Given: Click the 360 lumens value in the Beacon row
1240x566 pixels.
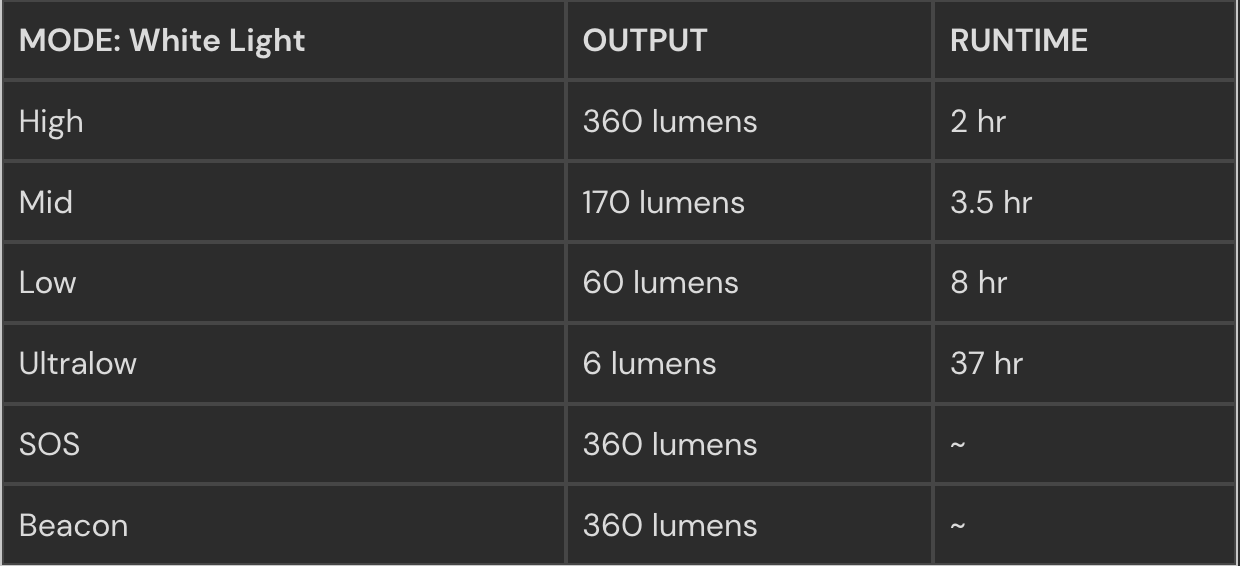Looking at the screenshot, I should 670,525.
